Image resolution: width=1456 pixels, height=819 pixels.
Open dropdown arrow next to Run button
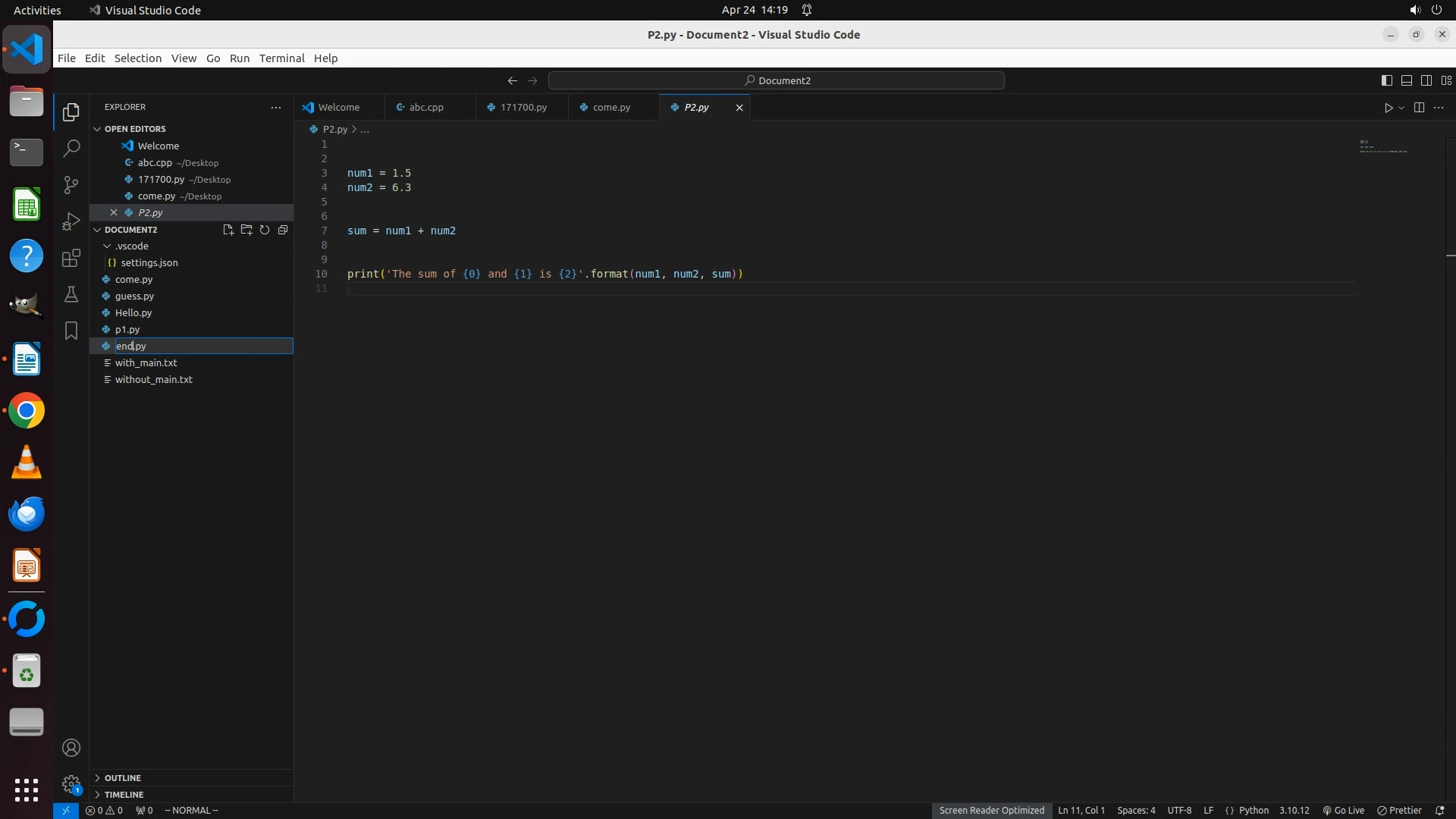click(1401, 108)
